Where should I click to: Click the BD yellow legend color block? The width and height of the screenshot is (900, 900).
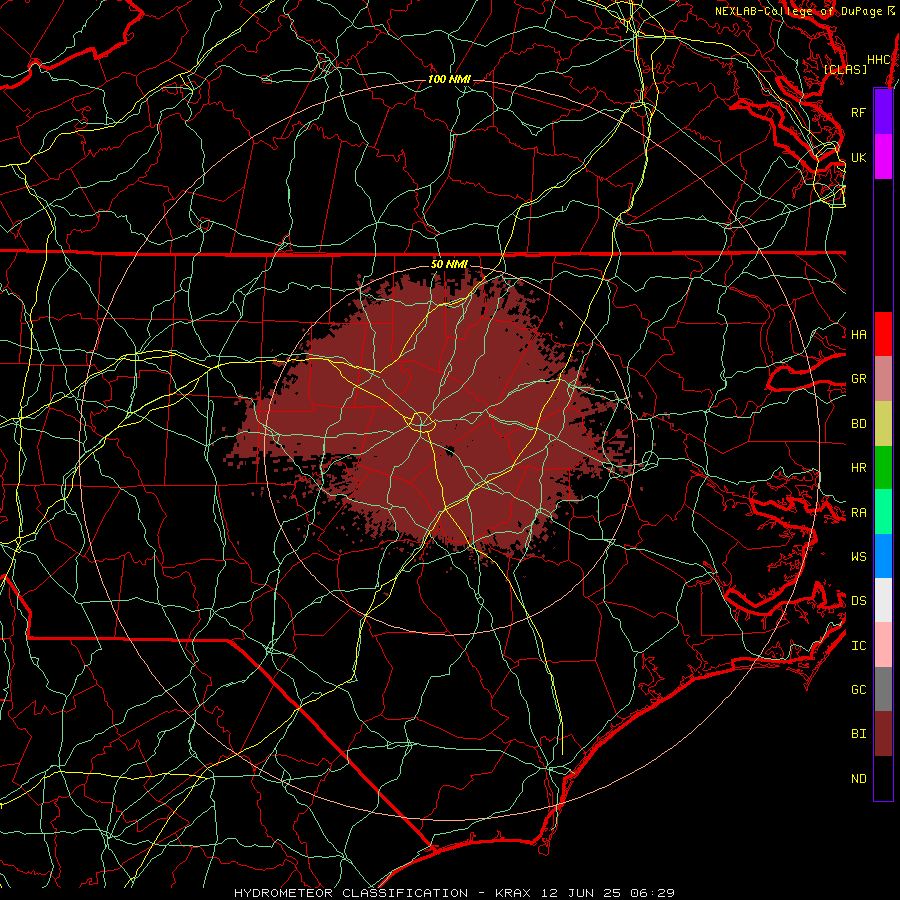pos(883,423)
